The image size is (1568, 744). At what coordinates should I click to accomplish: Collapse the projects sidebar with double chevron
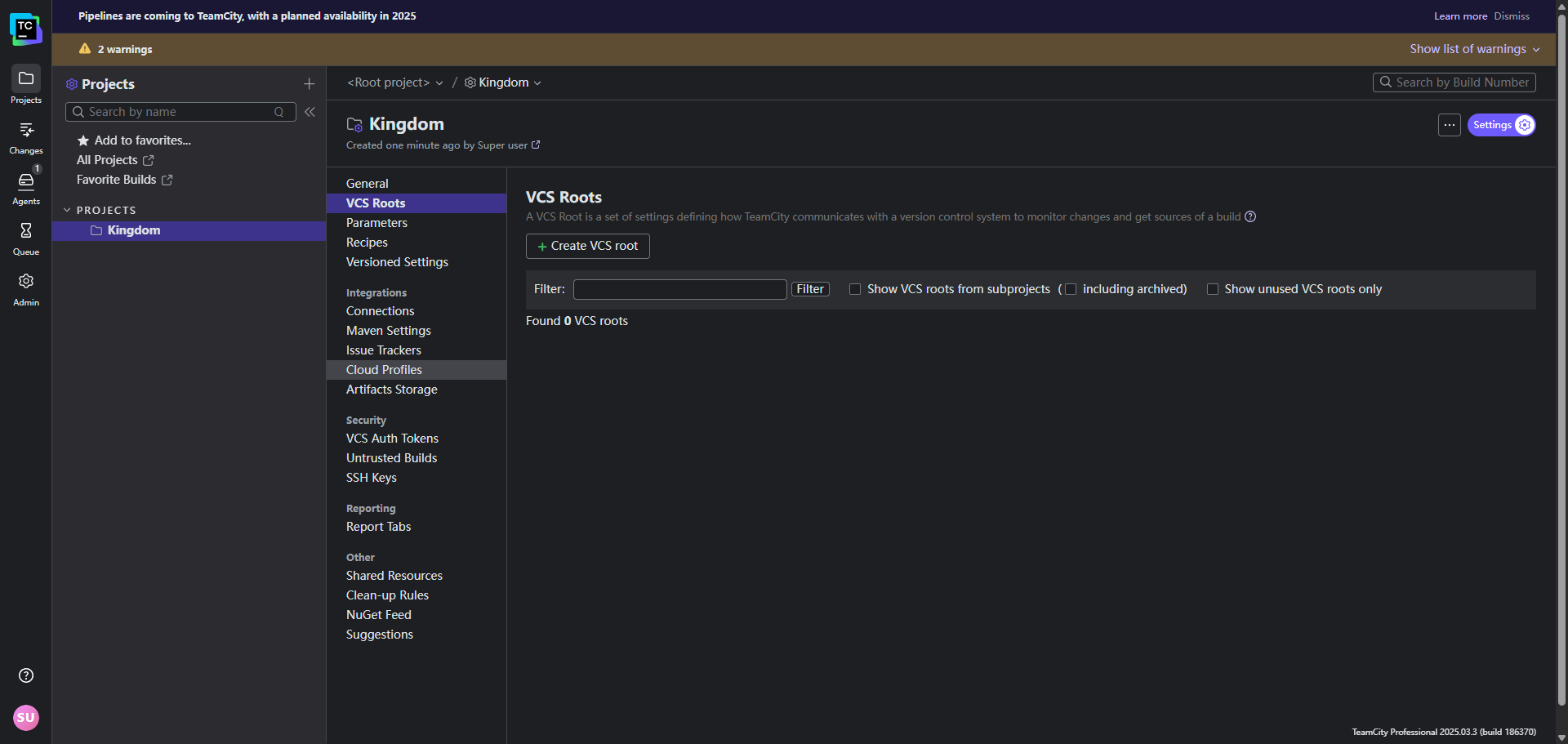(x=310, y=112)
